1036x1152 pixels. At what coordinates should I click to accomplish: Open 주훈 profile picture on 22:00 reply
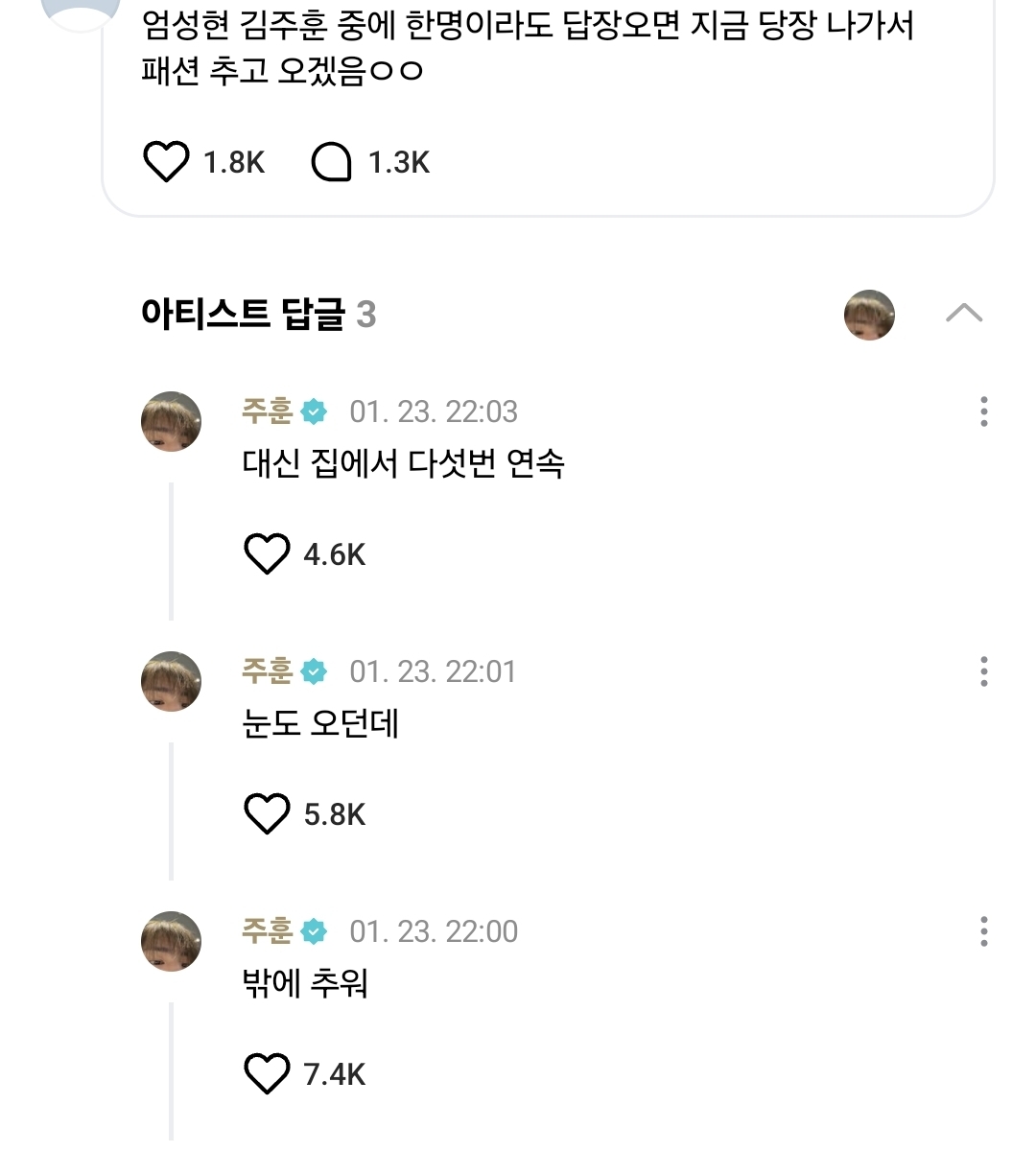pyautogui.click(x=172, y=941)
